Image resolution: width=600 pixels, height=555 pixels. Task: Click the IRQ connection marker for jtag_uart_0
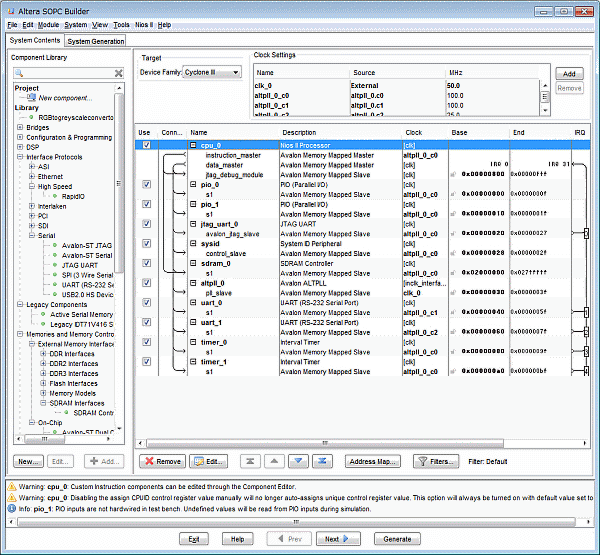[x=586, y=233]
